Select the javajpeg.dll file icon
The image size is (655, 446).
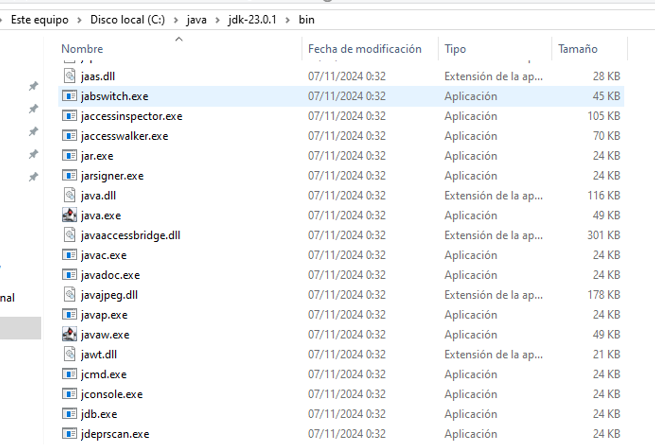coord(69,295)
